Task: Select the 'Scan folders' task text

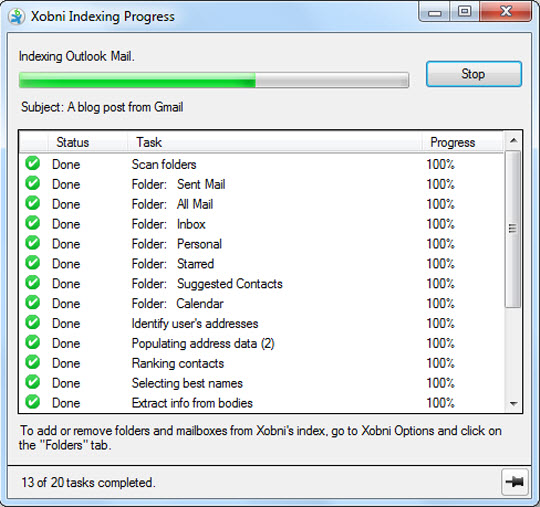Action: click(x=164, y=164)
